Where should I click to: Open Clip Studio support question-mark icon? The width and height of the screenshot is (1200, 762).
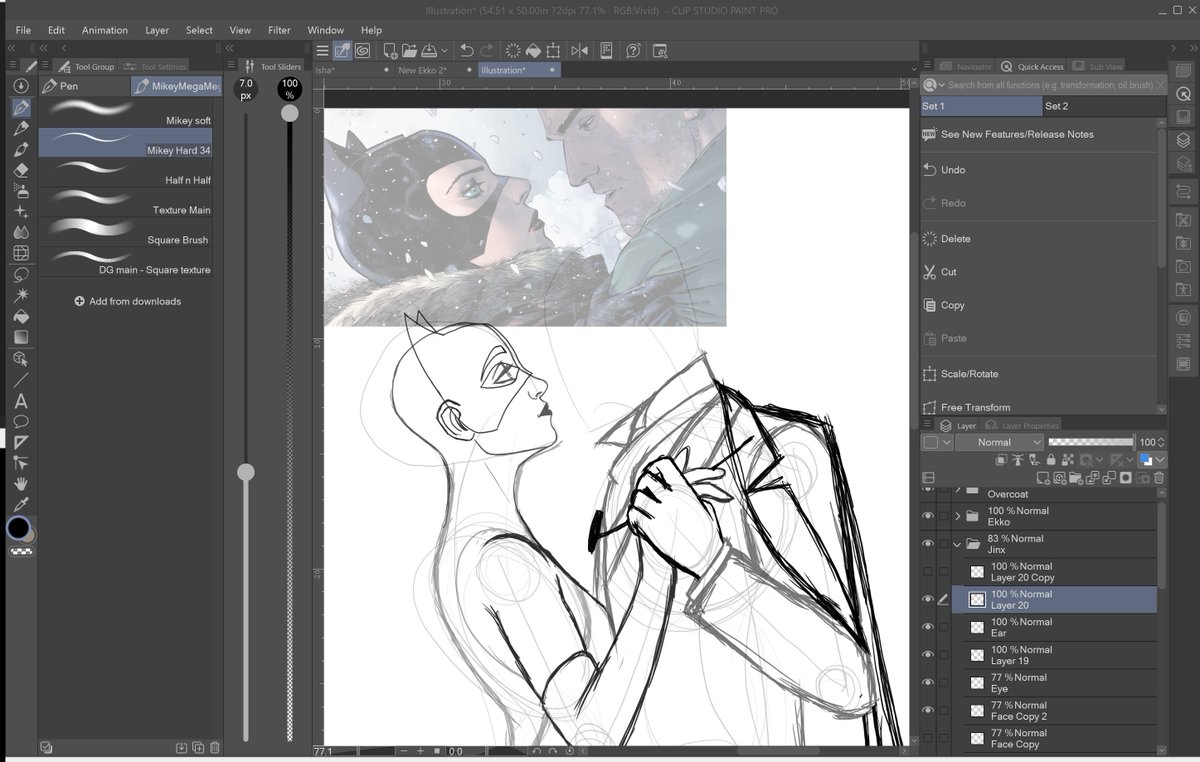coord(633,51)
